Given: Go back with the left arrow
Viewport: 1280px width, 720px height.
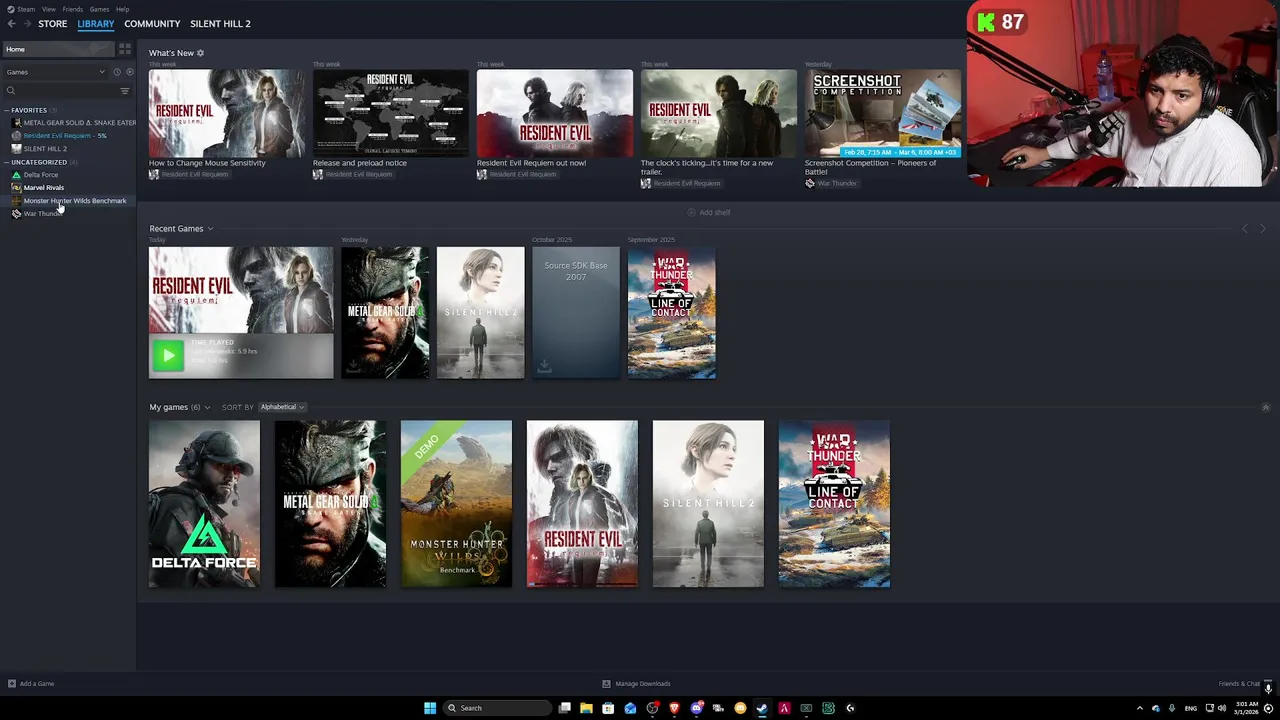Looking at the screenshot, I should (x=11, y=24).
